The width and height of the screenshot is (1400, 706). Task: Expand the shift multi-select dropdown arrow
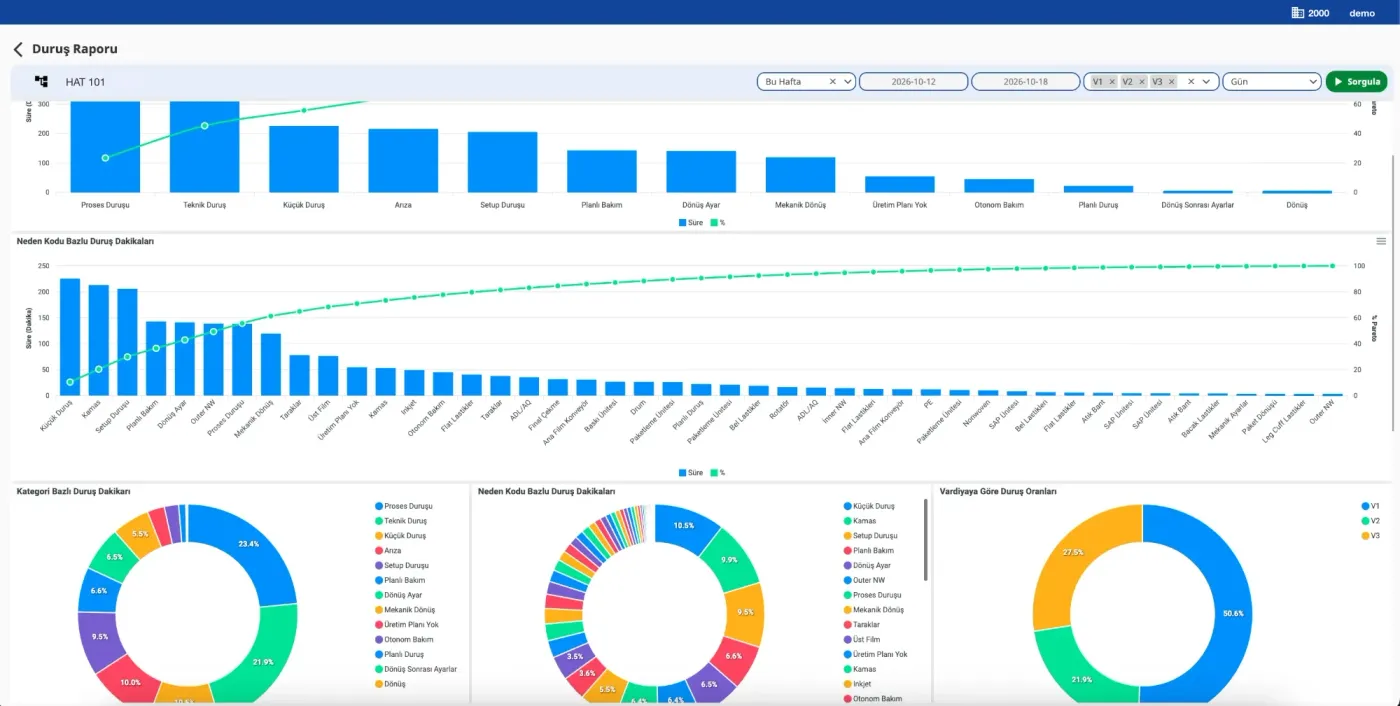point(1207,82)
